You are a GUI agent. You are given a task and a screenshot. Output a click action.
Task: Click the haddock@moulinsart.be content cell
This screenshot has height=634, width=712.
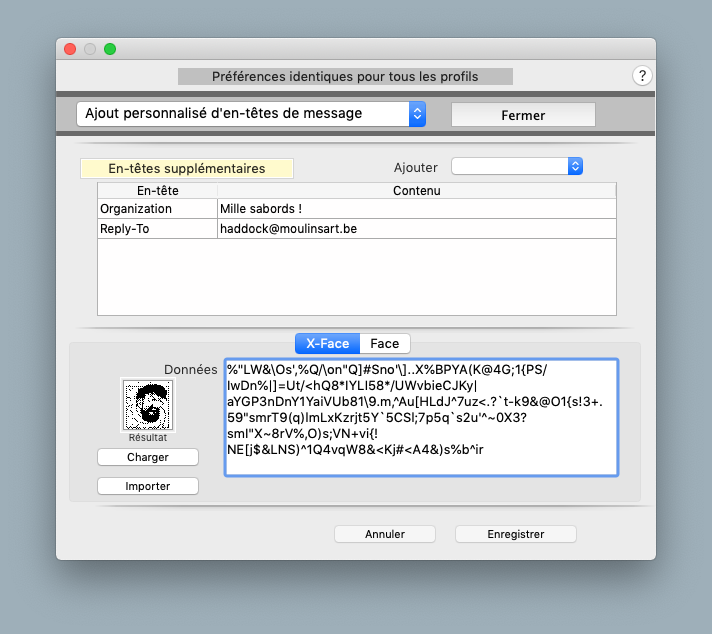coord(416,229)
